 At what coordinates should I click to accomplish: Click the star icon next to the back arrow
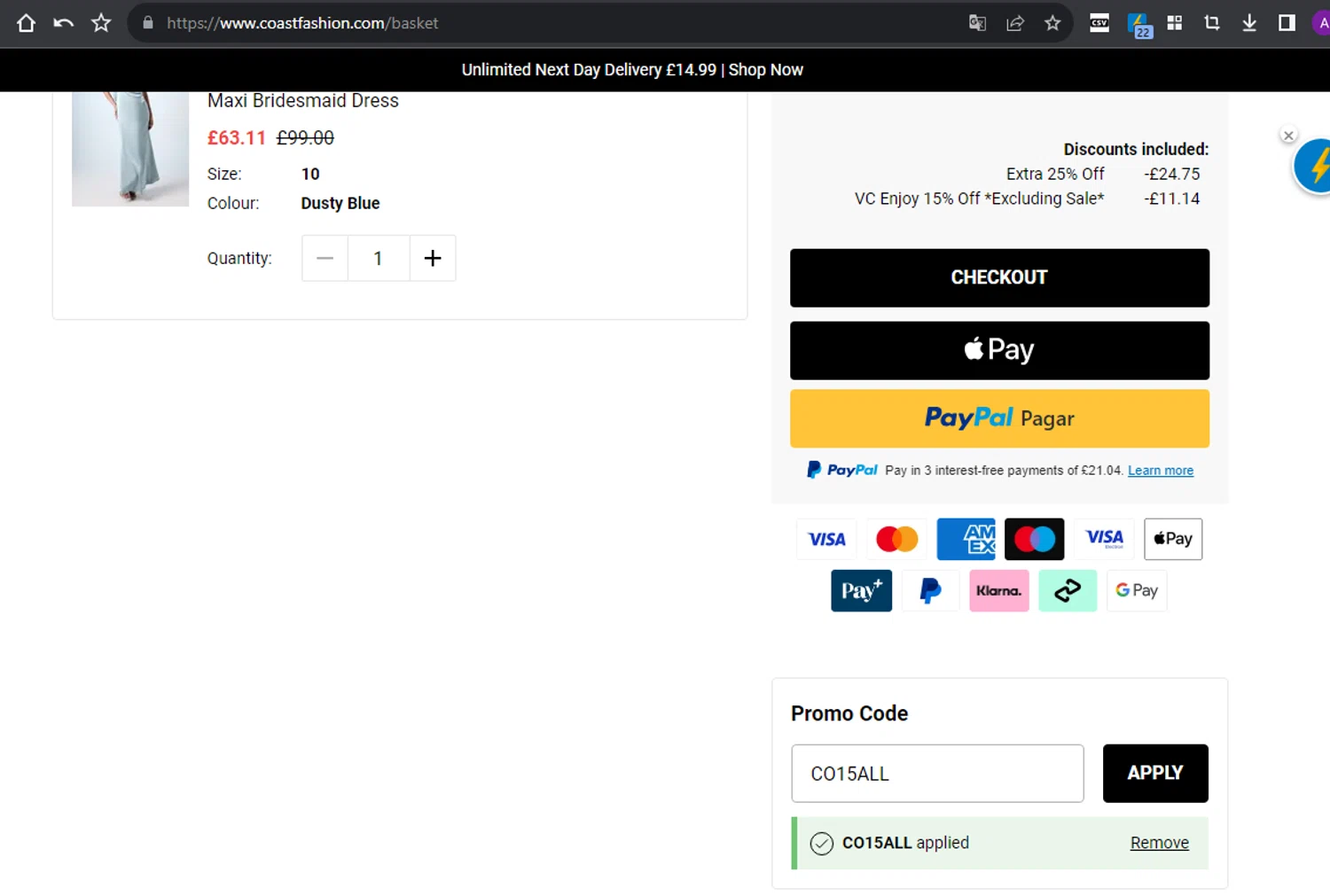(101, 23)
